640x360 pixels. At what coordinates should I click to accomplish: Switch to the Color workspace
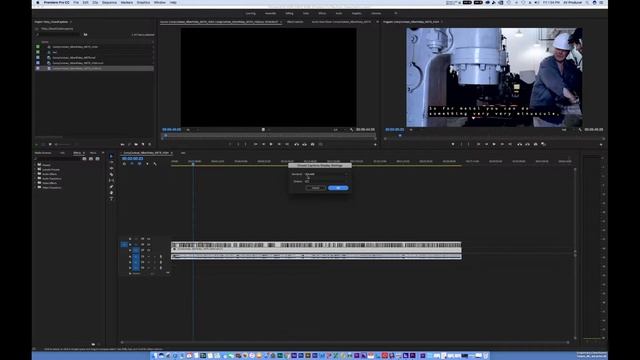pyautogui.click(x=306, y=13)
